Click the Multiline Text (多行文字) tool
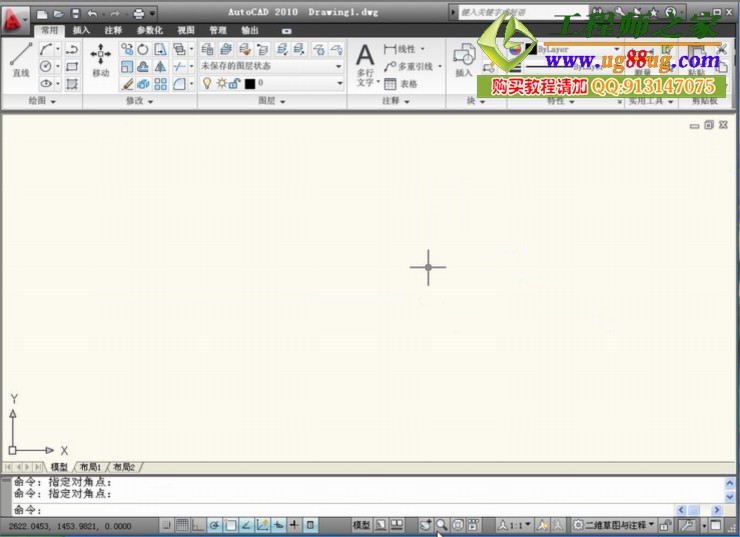Screen dimensions: 740x537 point(366,65)
